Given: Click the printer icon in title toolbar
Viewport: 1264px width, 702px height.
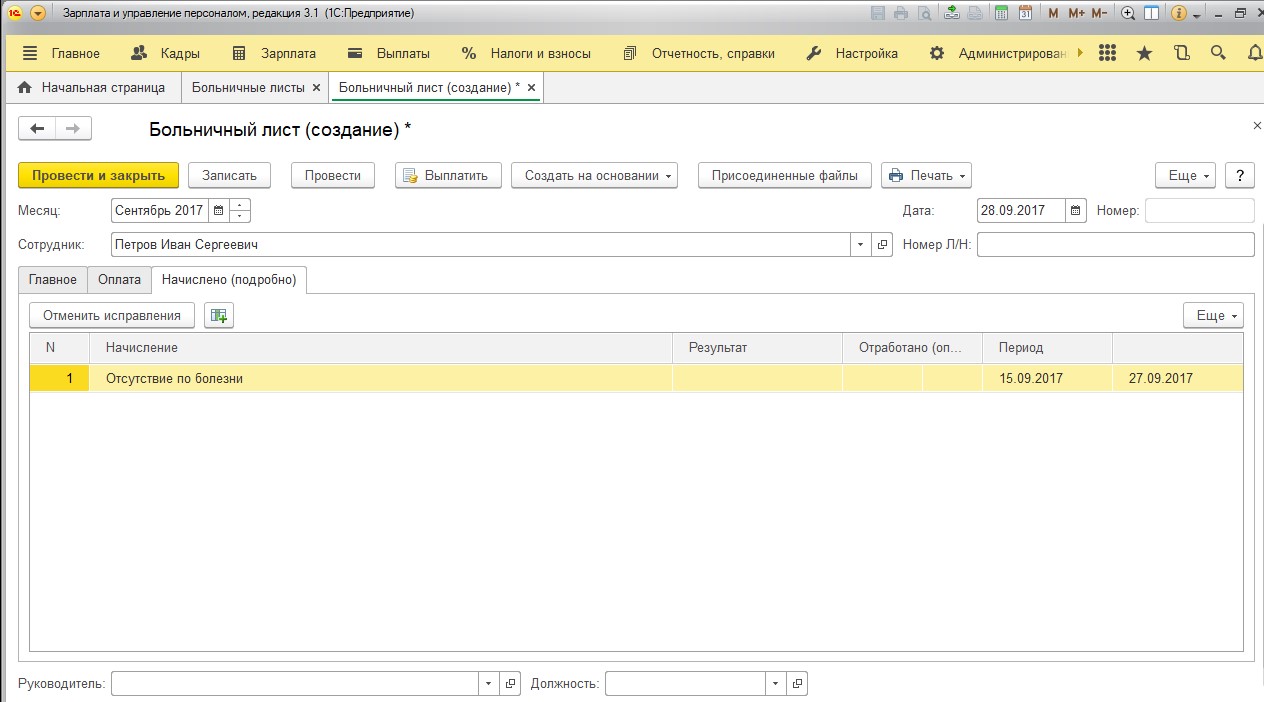Looking at the screenshot, I should (901, 13).
